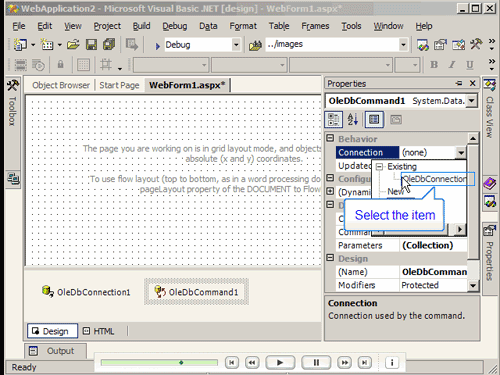Click the Lock Element padlock icon

click(60, 65)
